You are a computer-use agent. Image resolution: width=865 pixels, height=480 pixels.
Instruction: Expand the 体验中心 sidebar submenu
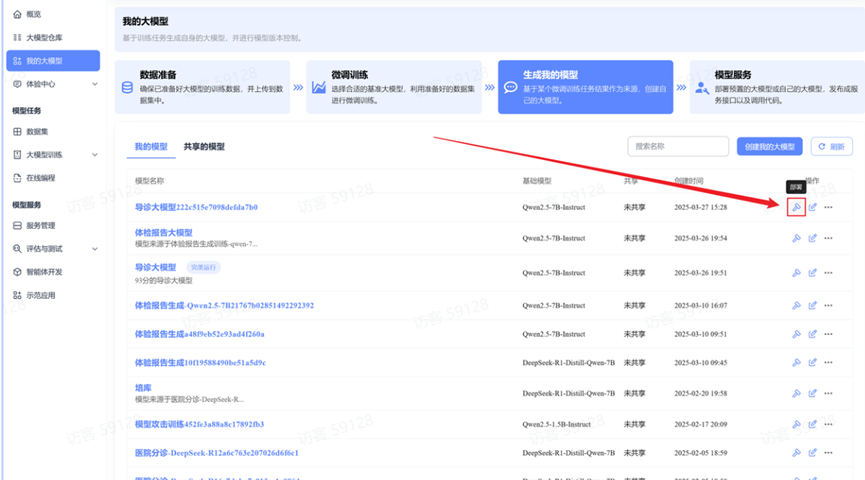point(94,84)
